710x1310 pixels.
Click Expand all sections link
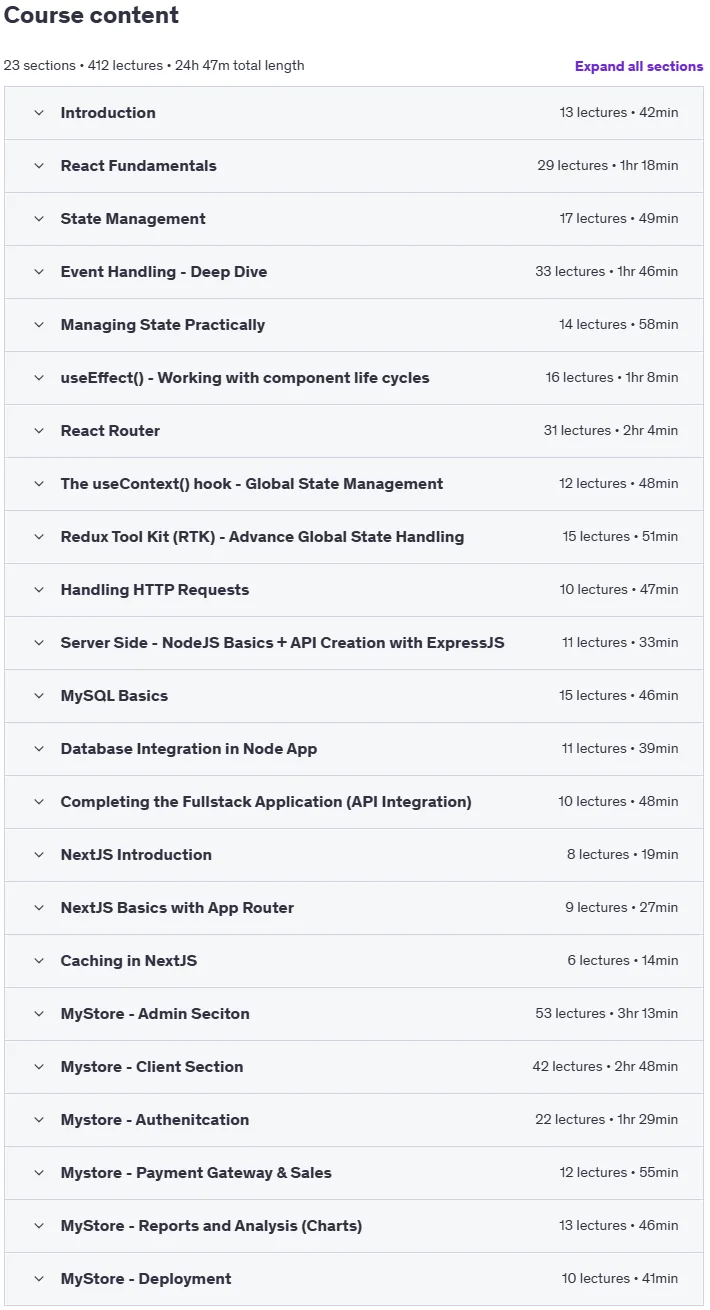click(x=639, y=66)
